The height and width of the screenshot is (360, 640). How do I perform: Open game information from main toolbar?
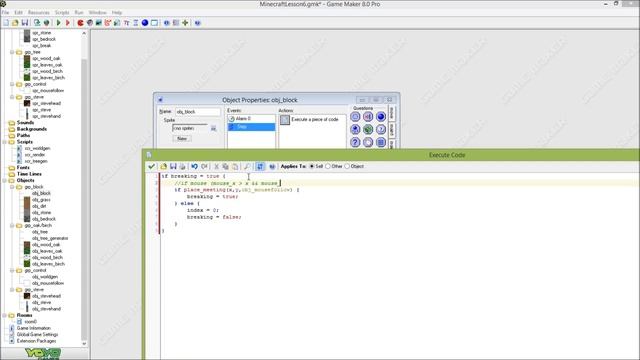click(x=167, y=23)
